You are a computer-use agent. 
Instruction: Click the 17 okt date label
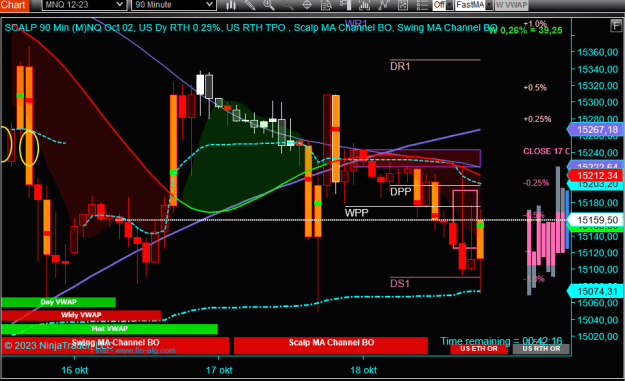pyautogui.click(x=219, y=370)
